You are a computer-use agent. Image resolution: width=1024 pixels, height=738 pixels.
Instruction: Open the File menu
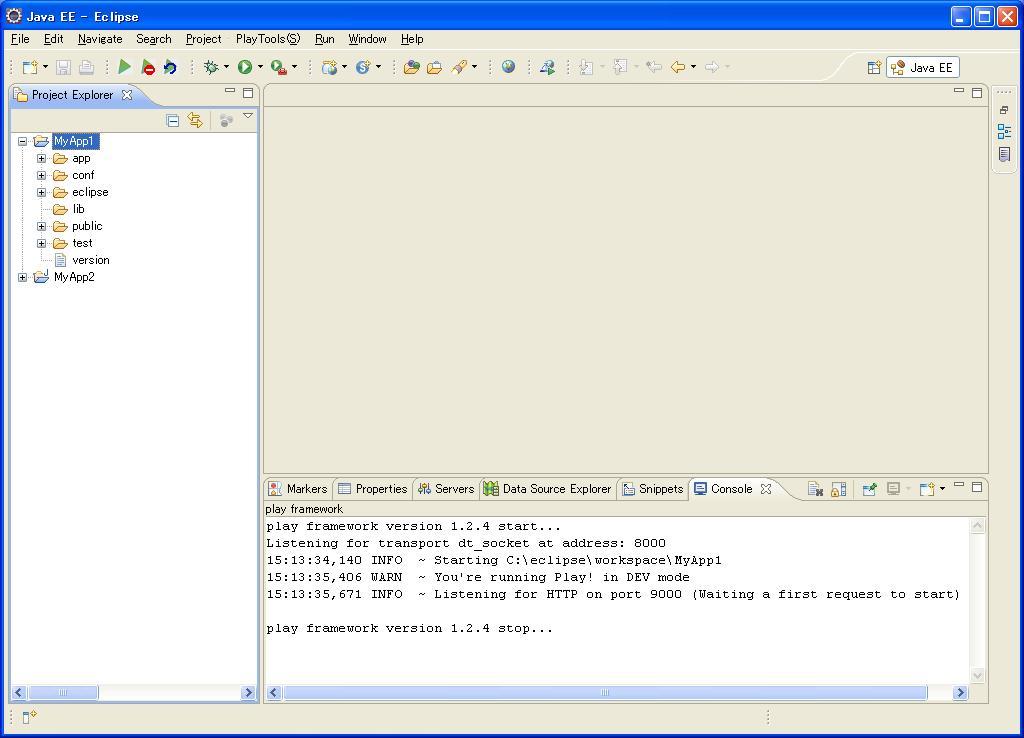pos(20,39)
